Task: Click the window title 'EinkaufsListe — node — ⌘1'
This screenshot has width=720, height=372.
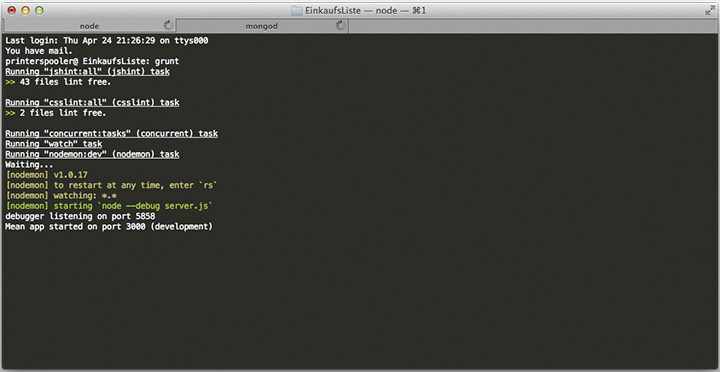Action: point(366,10)
